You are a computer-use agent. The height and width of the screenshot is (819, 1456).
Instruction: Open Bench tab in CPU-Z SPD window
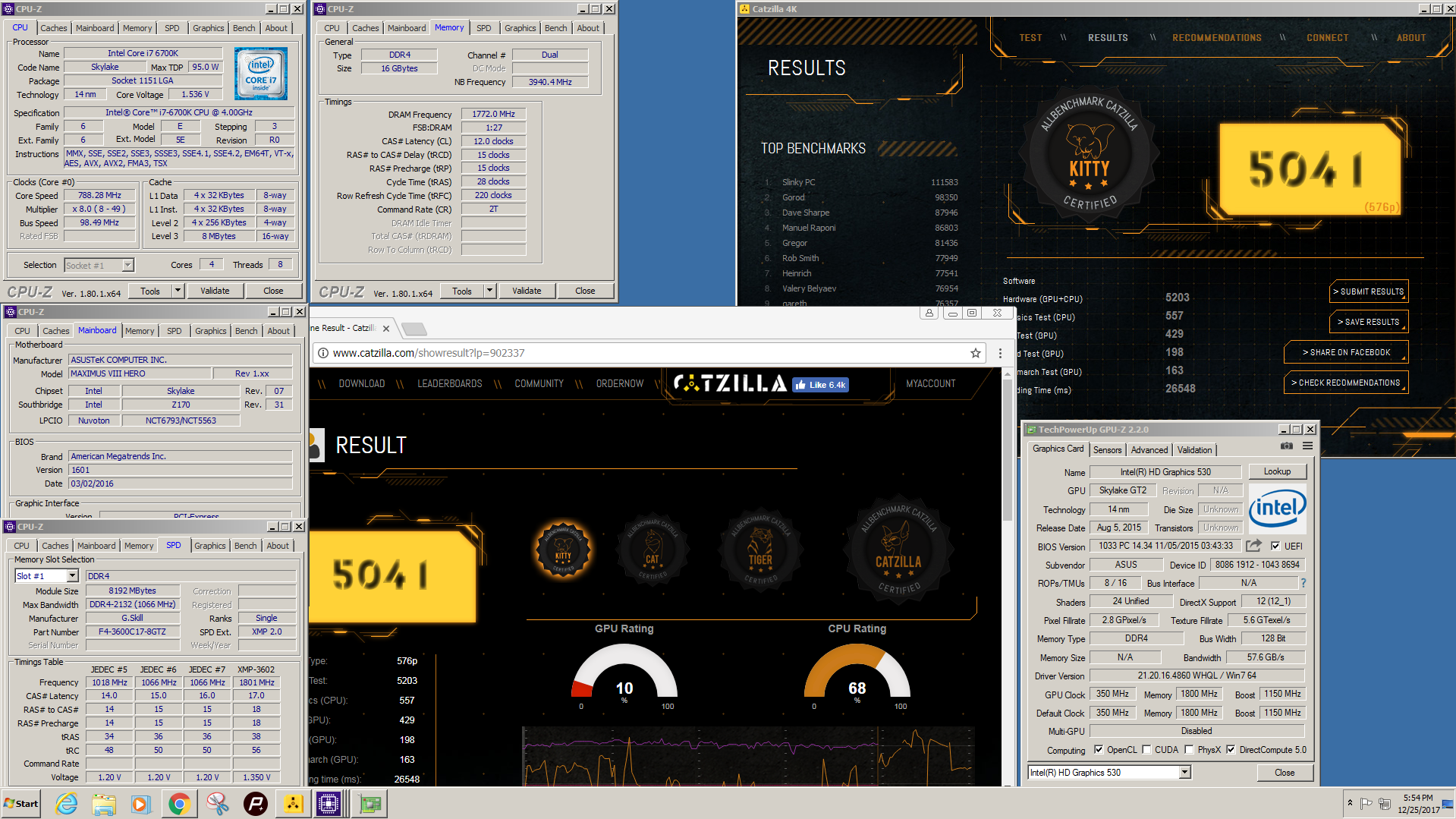tap(245, 546)
